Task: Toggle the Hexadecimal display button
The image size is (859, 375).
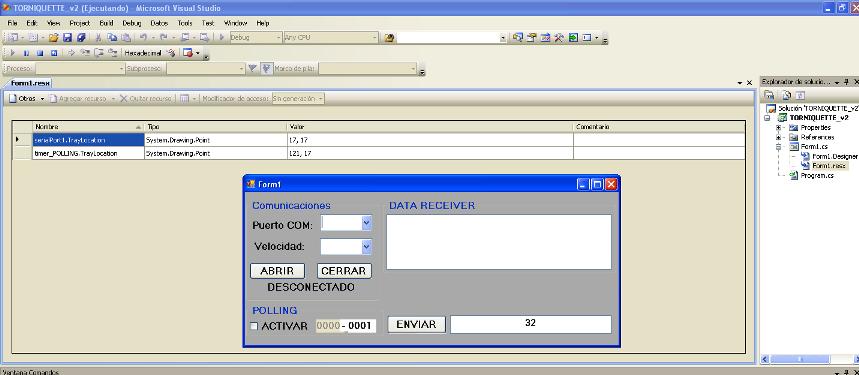Action: [x=143, y=53]
